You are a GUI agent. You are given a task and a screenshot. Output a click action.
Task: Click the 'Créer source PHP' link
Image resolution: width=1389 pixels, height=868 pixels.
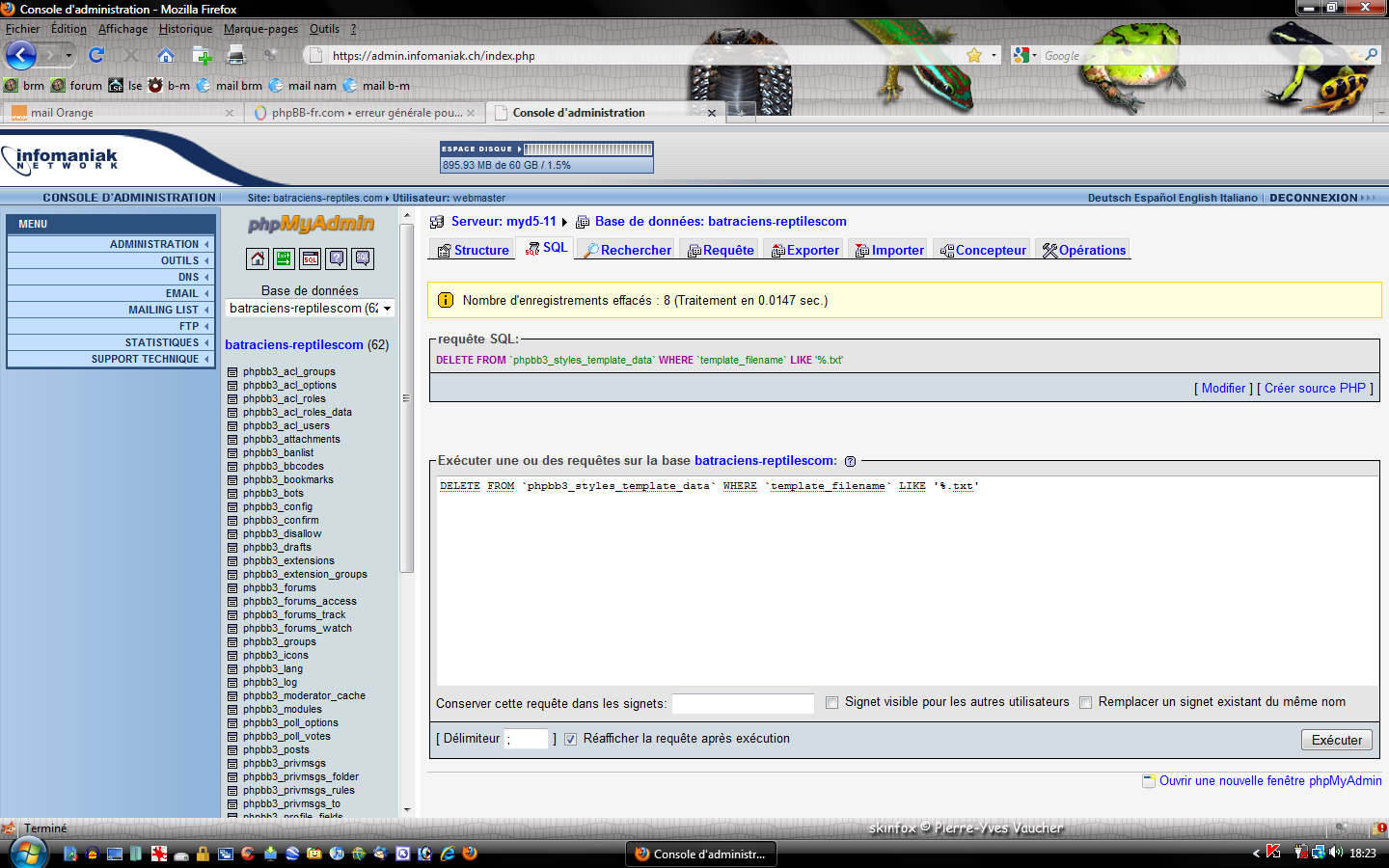pos(1315,389)
